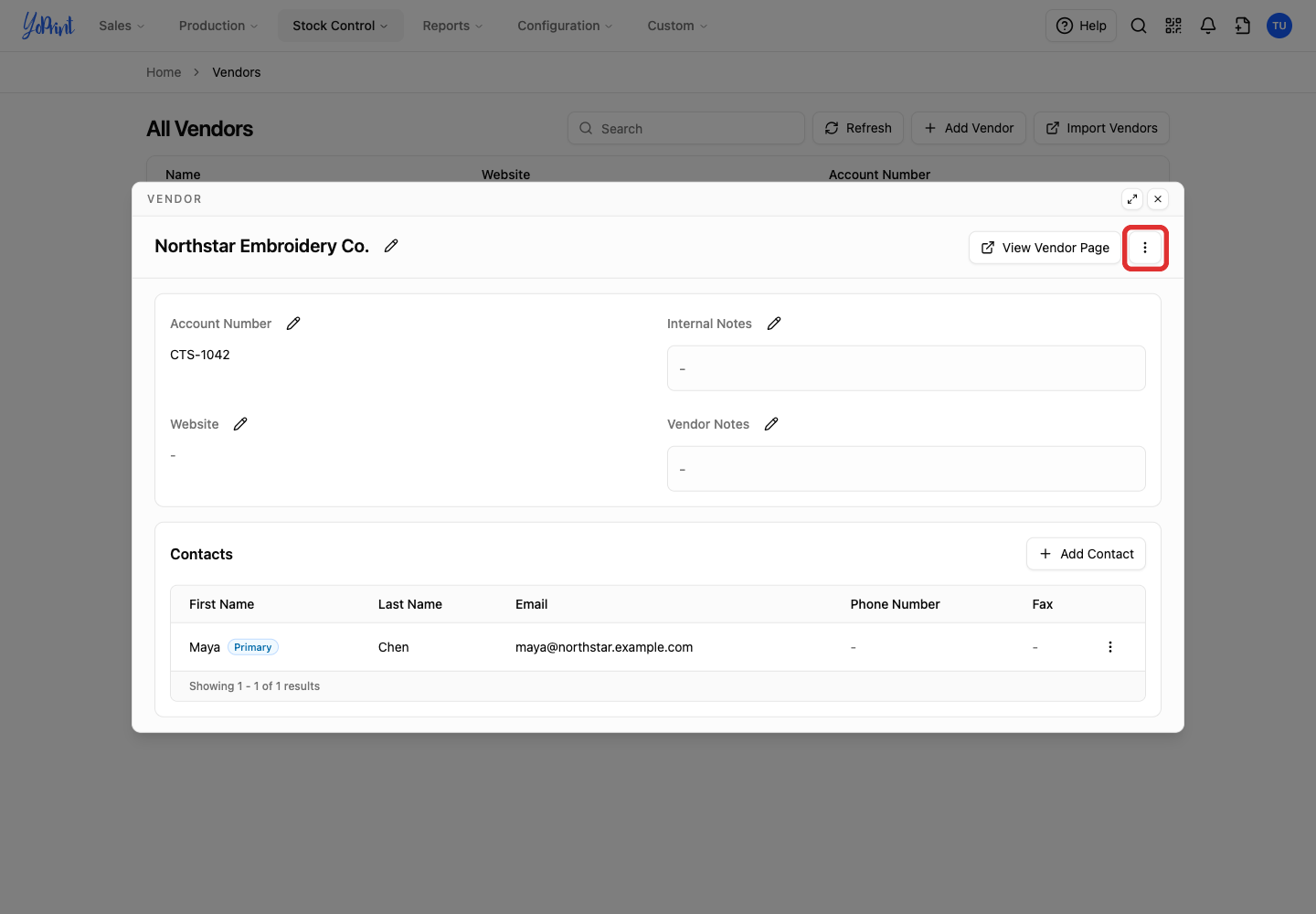Open the TU user avatar

pyautogui.click(x=1279, y=26)
